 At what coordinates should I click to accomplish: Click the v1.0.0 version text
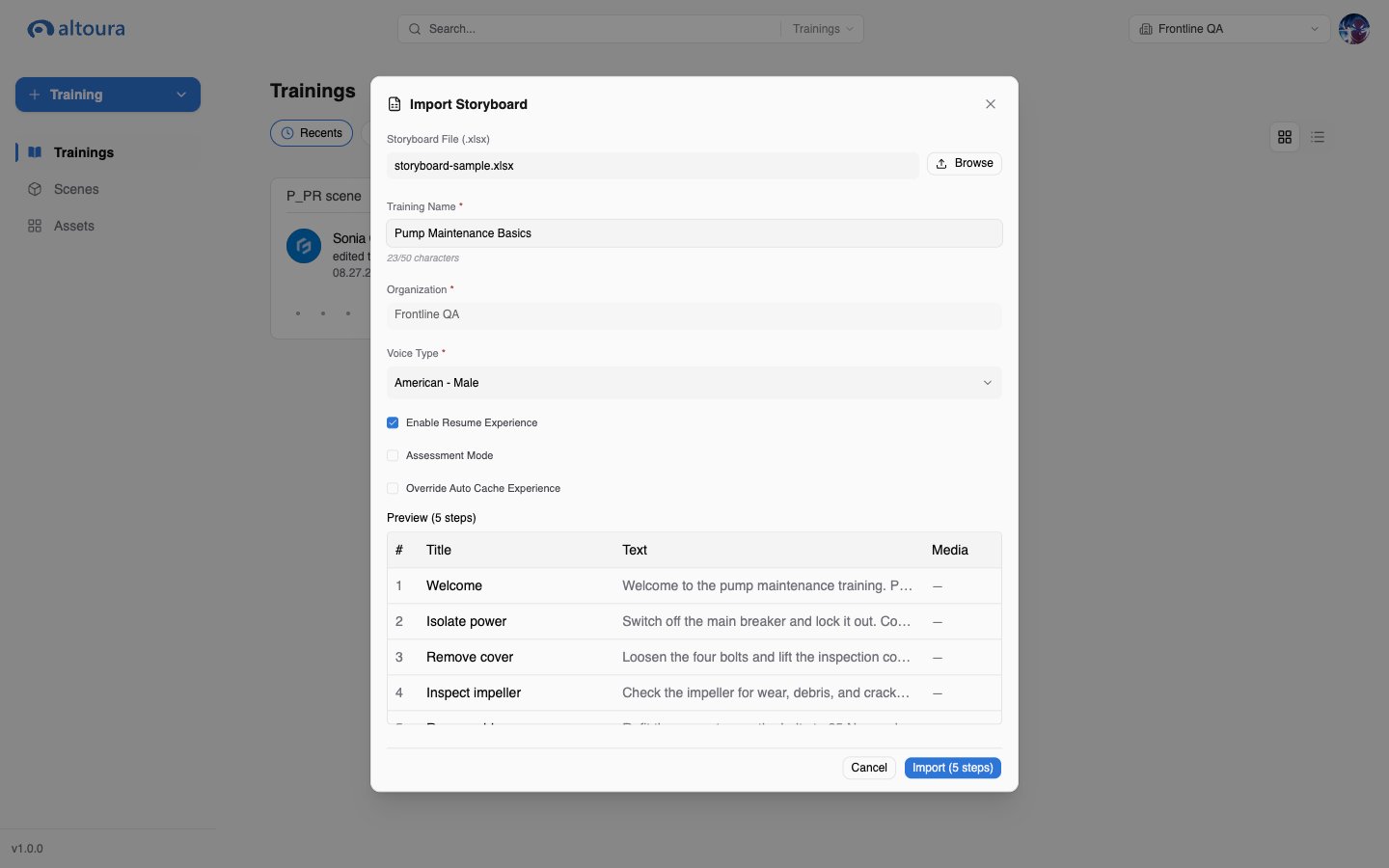click(27, 849)
